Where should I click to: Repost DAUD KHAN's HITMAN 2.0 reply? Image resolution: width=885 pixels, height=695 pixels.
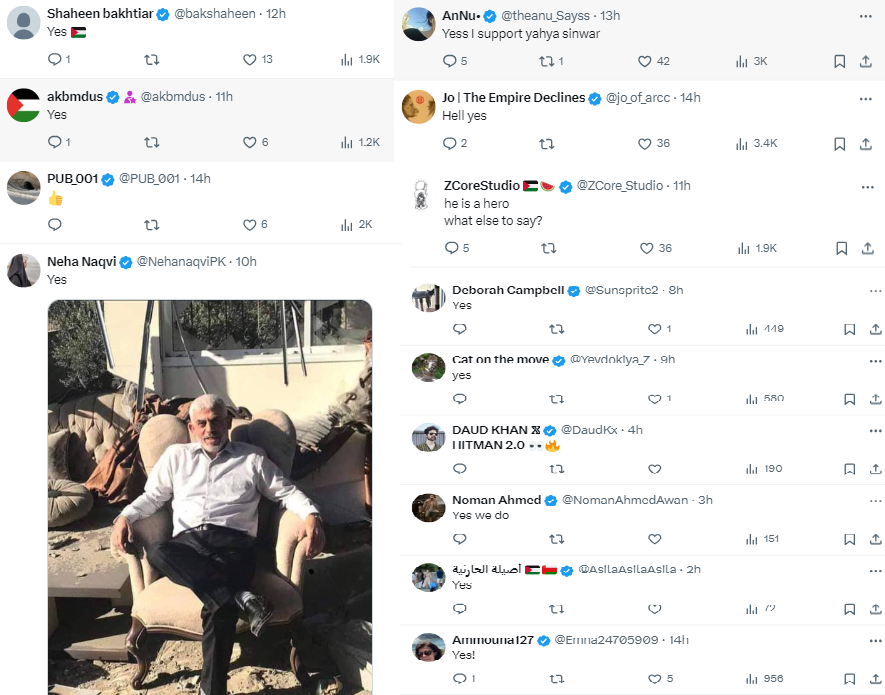pyautogui.click(x=557, y=469)
